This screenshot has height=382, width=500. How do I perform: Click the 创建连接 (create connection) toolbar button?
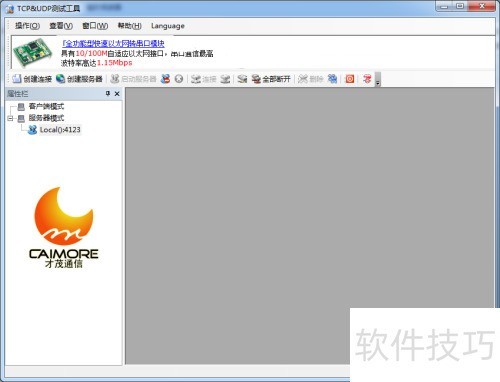32,79
